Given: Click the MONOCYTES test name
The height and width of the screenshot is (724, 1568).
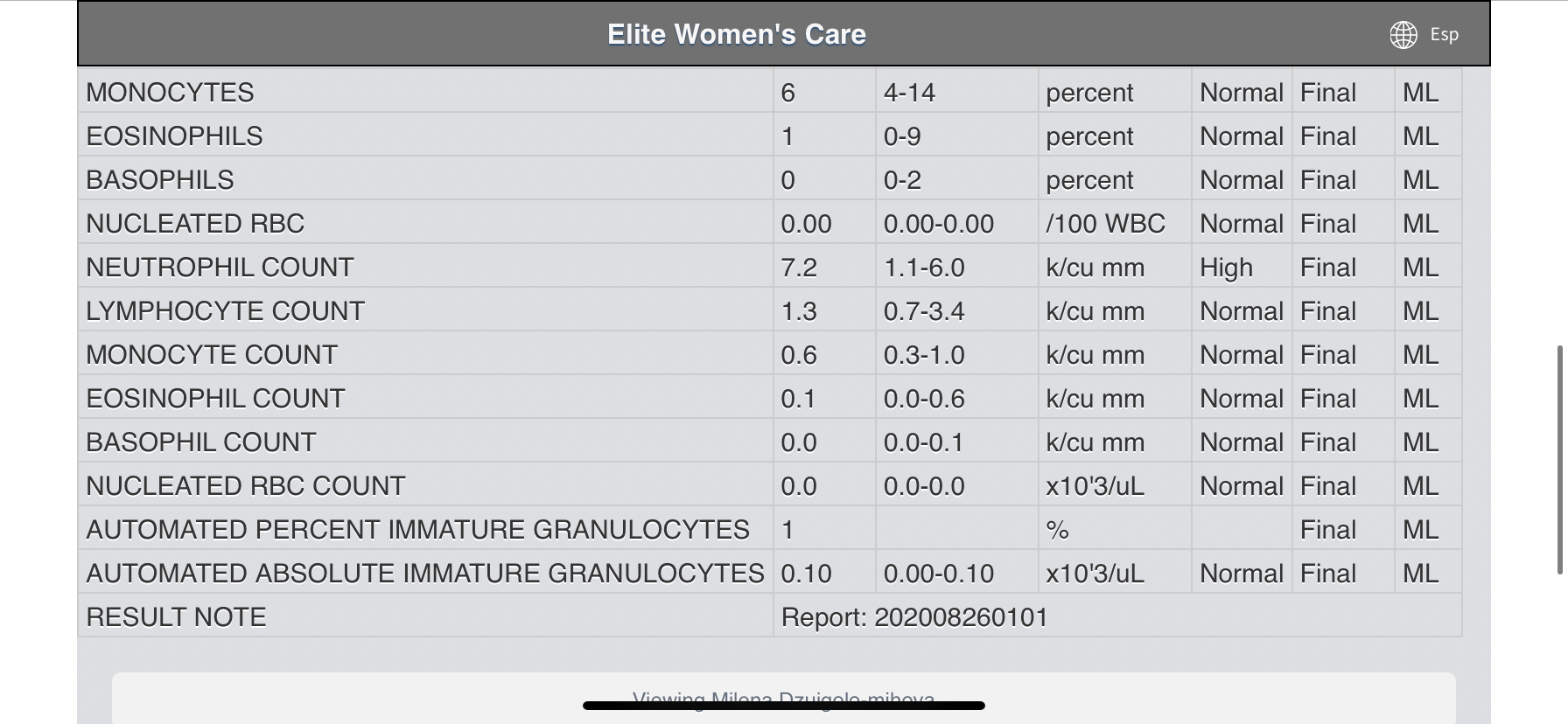Looking at the screenshot, I should click(170, 93).
